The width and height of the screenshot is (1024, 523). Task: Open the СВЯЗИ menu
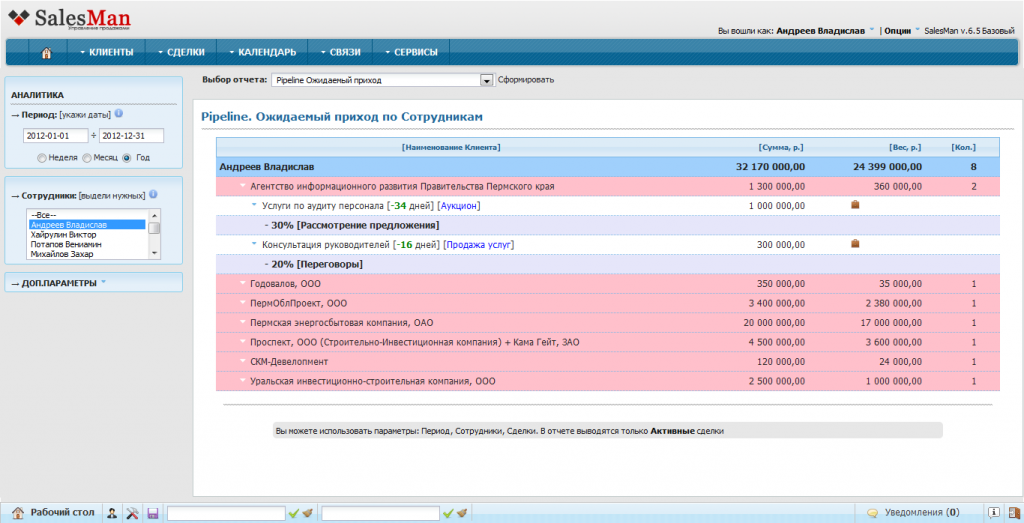340,52
